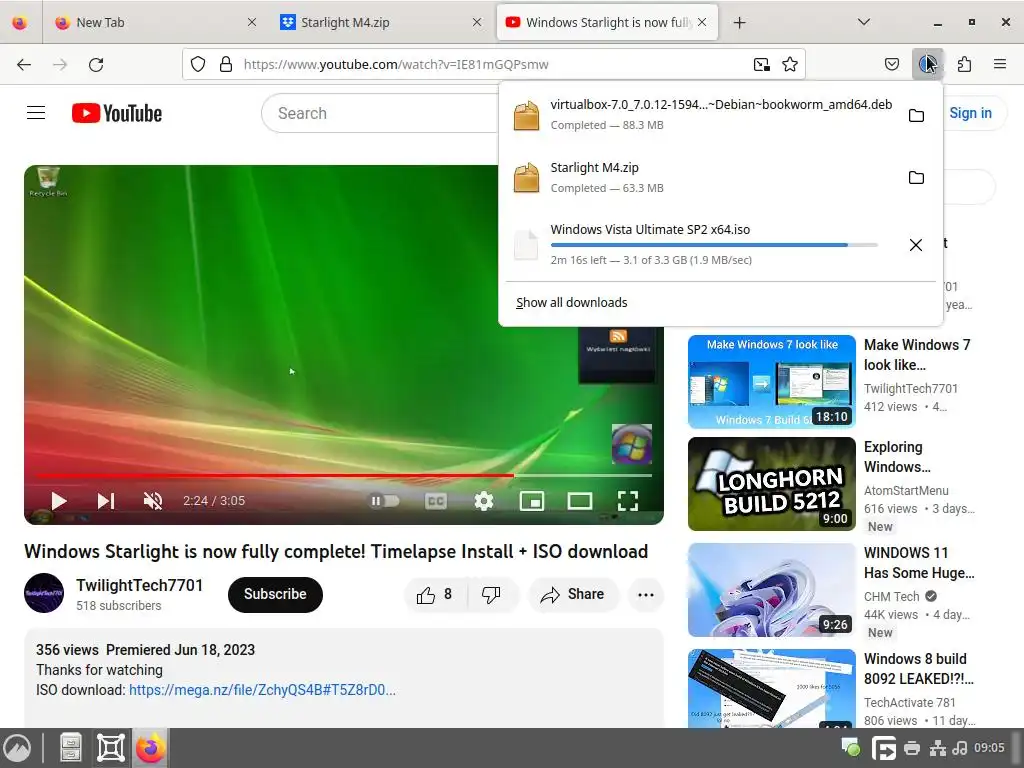Close the New Tab tab
The height and width of the screenshot is (768, 1024).
pyautogui.click(x=252, y=22)
